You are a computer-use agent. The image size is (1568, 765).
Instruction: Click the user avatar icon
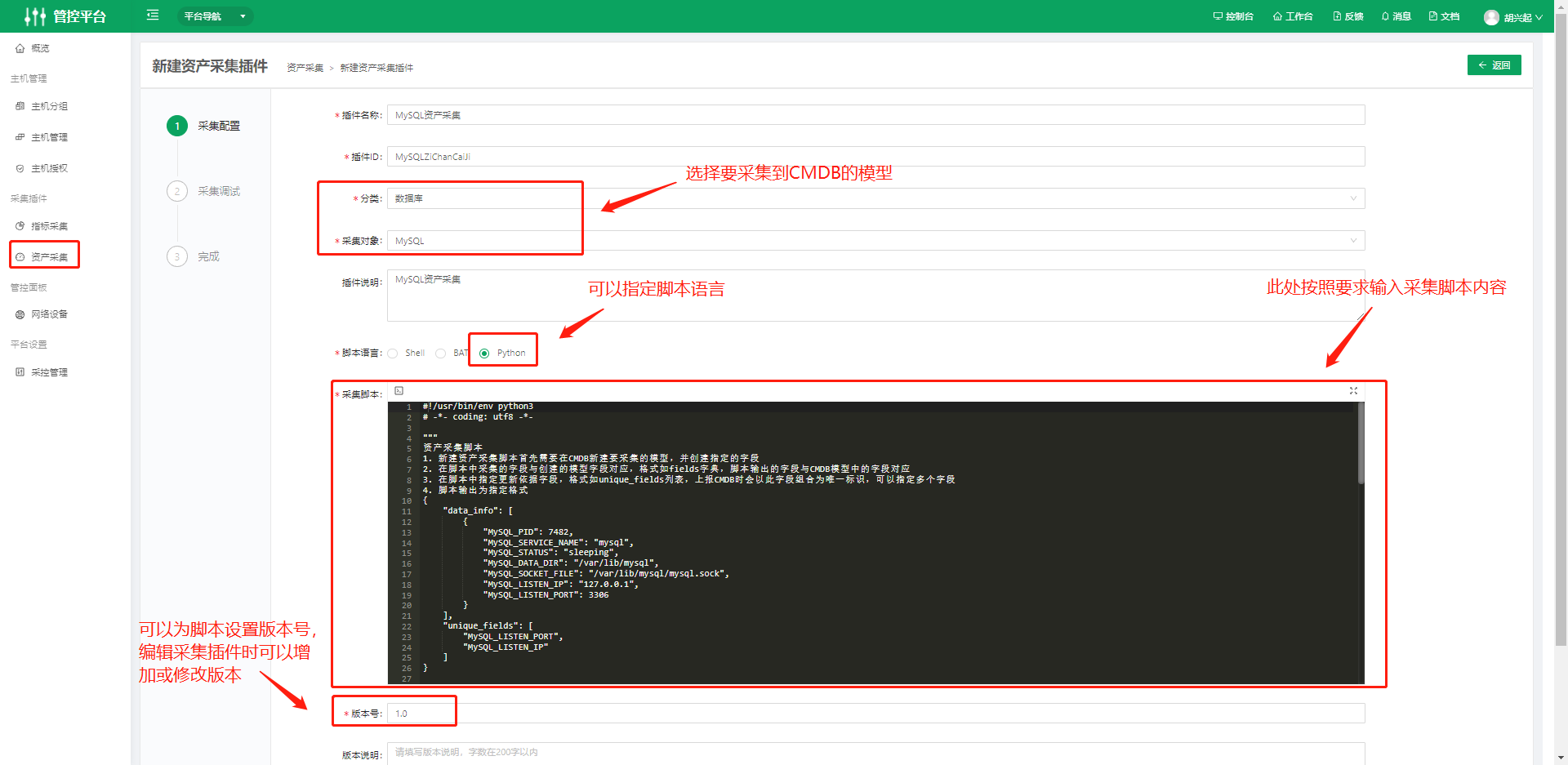point(1491,17)
